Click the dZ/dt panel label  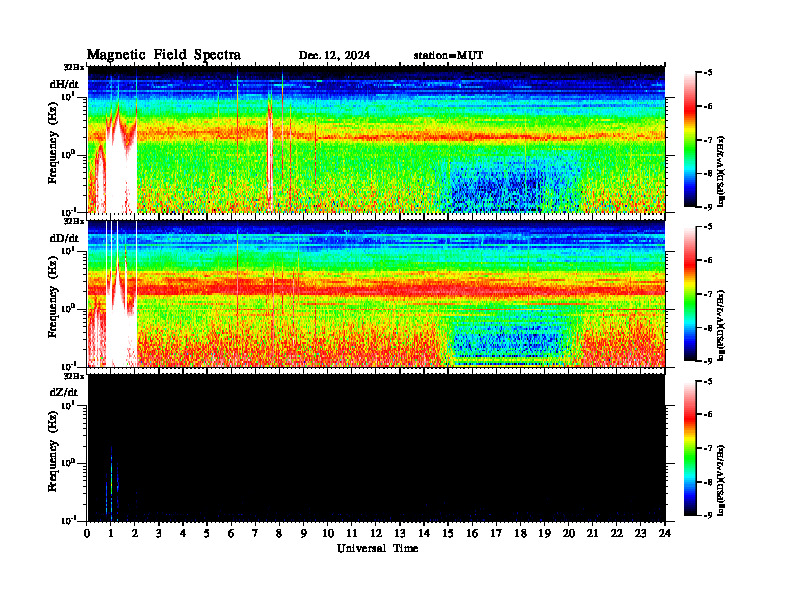pyautogui.click(x=64, y=392)
